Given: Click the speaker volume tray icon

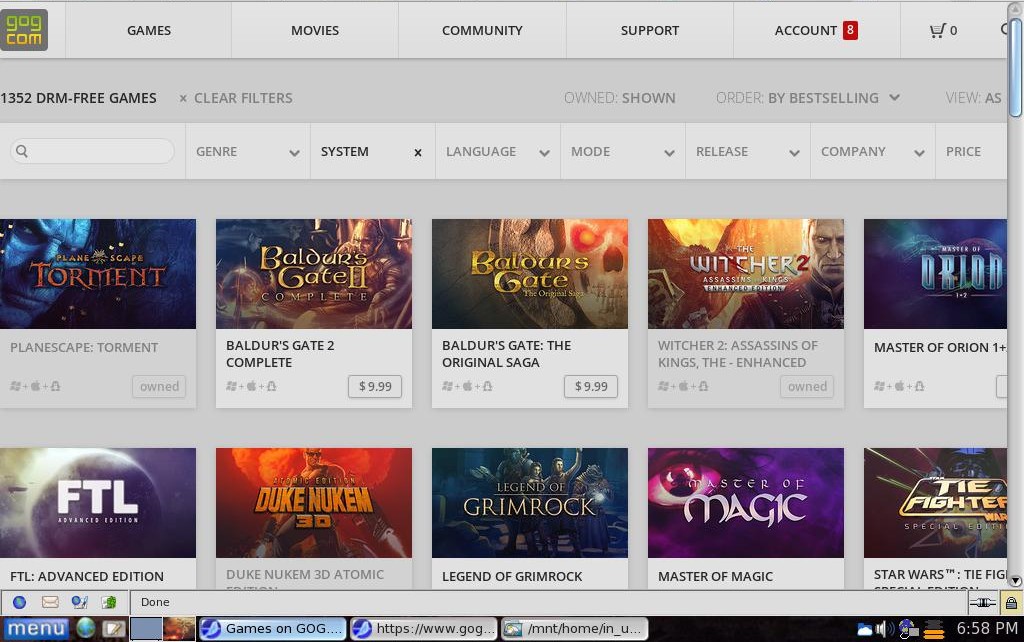Looking at the screenshot, I should (x=884, y=629).
